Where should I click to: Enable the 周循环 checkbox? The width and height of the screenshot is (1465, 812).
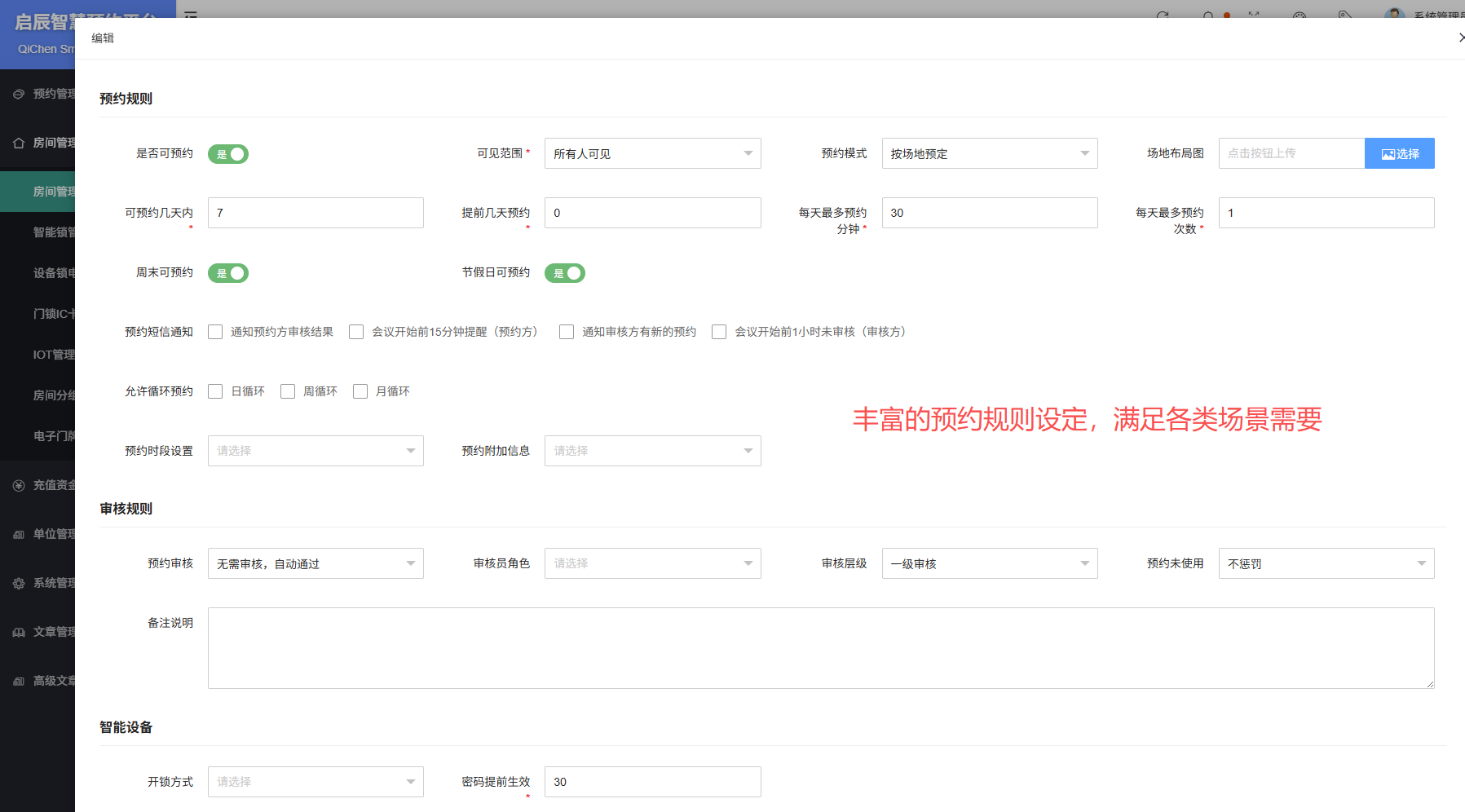pos(288,391)
